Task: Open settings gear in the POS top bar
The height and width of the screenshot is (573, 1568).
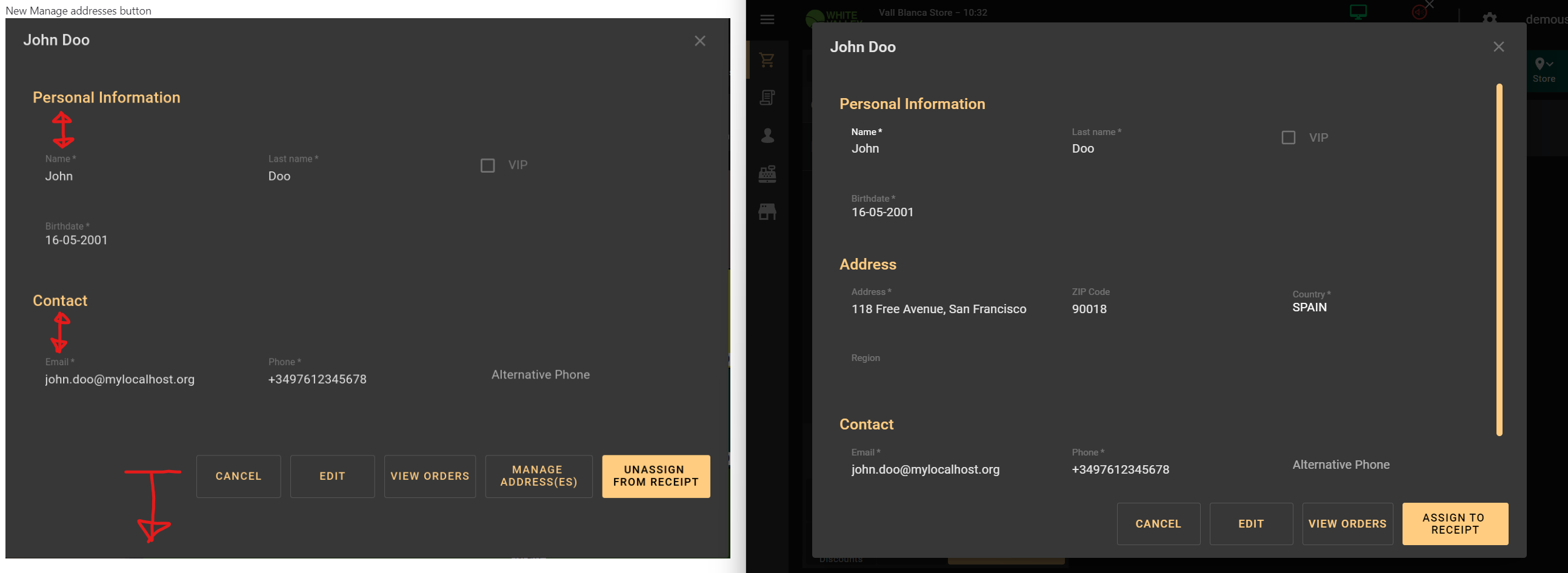Action: tap(1489, 19)
